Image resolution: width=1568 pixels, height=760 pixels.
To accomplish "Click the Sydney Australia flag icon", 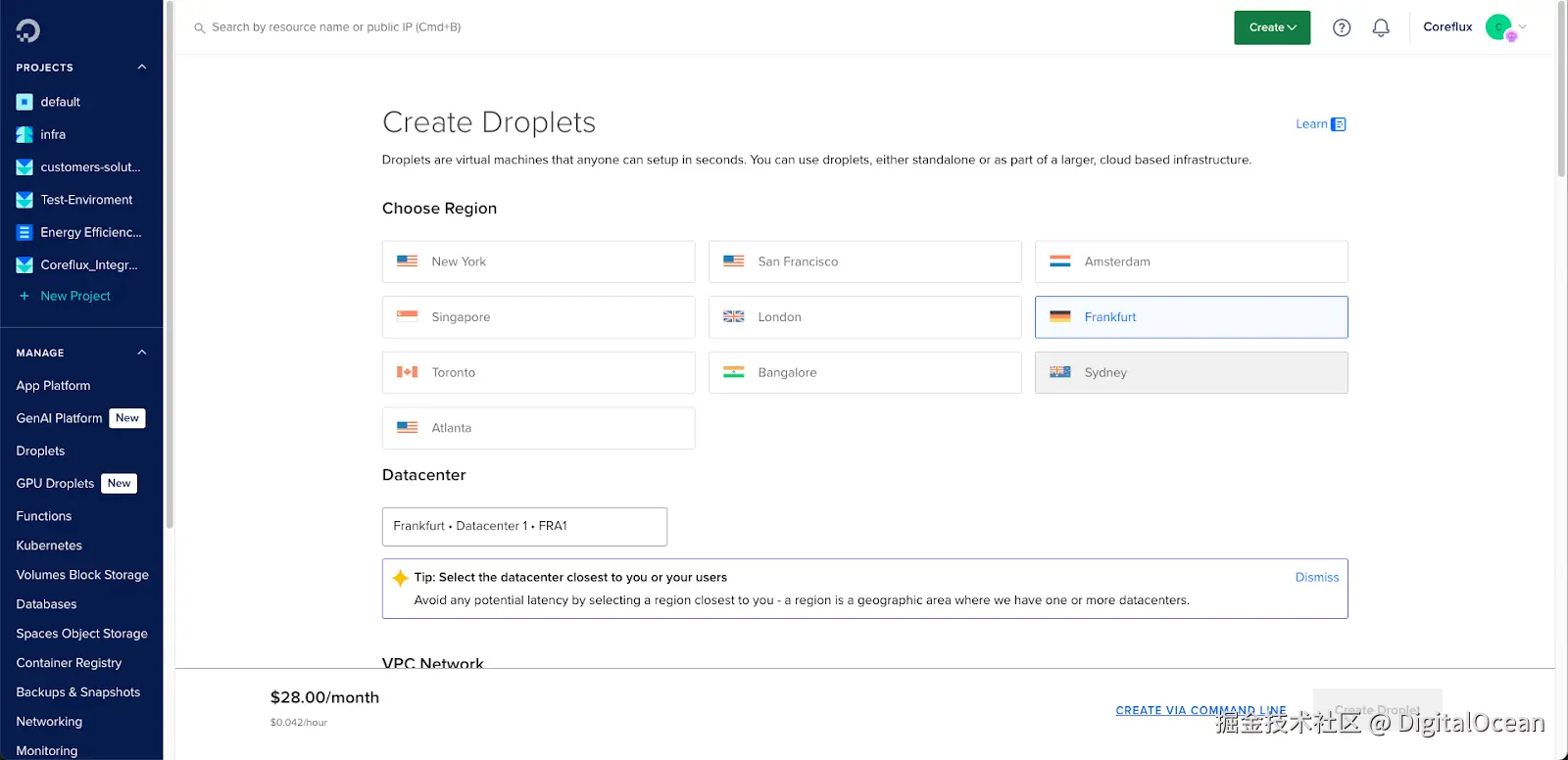I will click(x=1059, y=372).
